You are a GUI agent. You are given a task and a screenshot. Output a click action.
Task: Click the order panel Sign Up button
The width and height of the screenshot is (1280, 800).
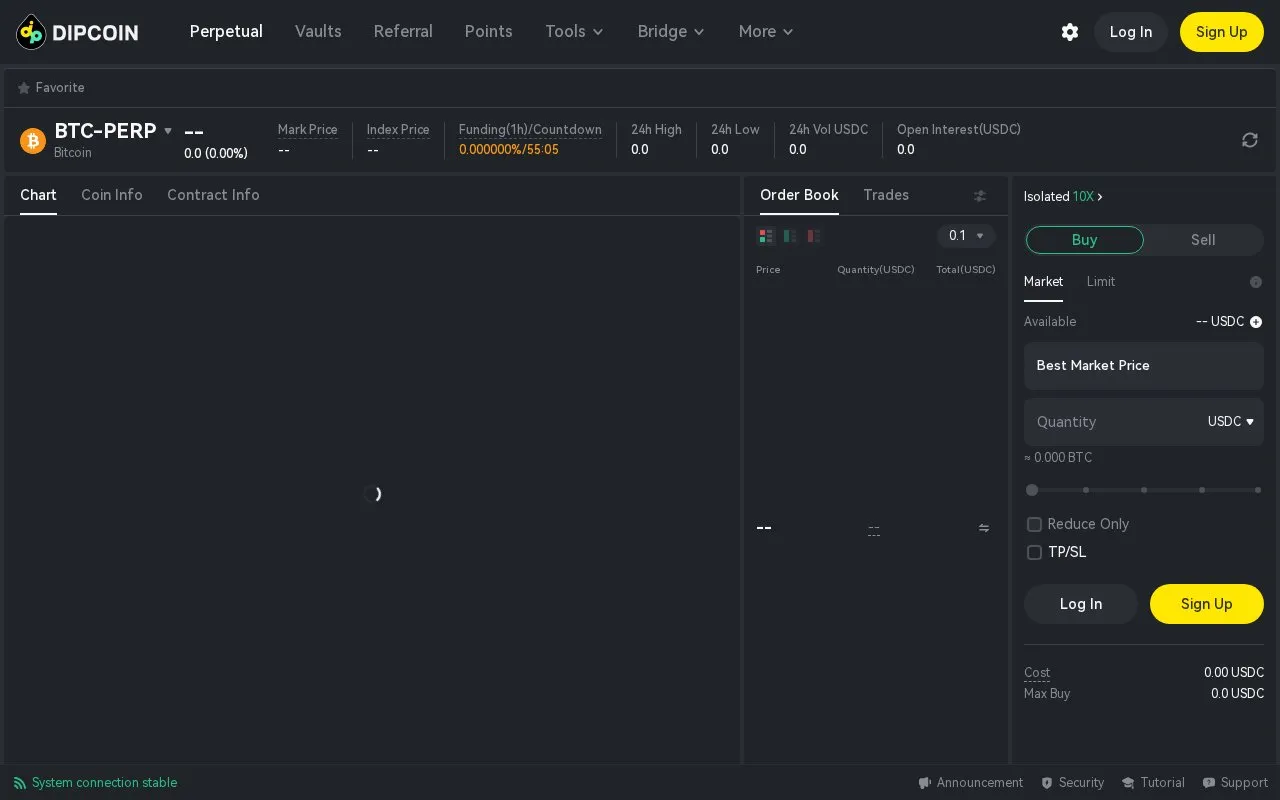pos(1207,604)
